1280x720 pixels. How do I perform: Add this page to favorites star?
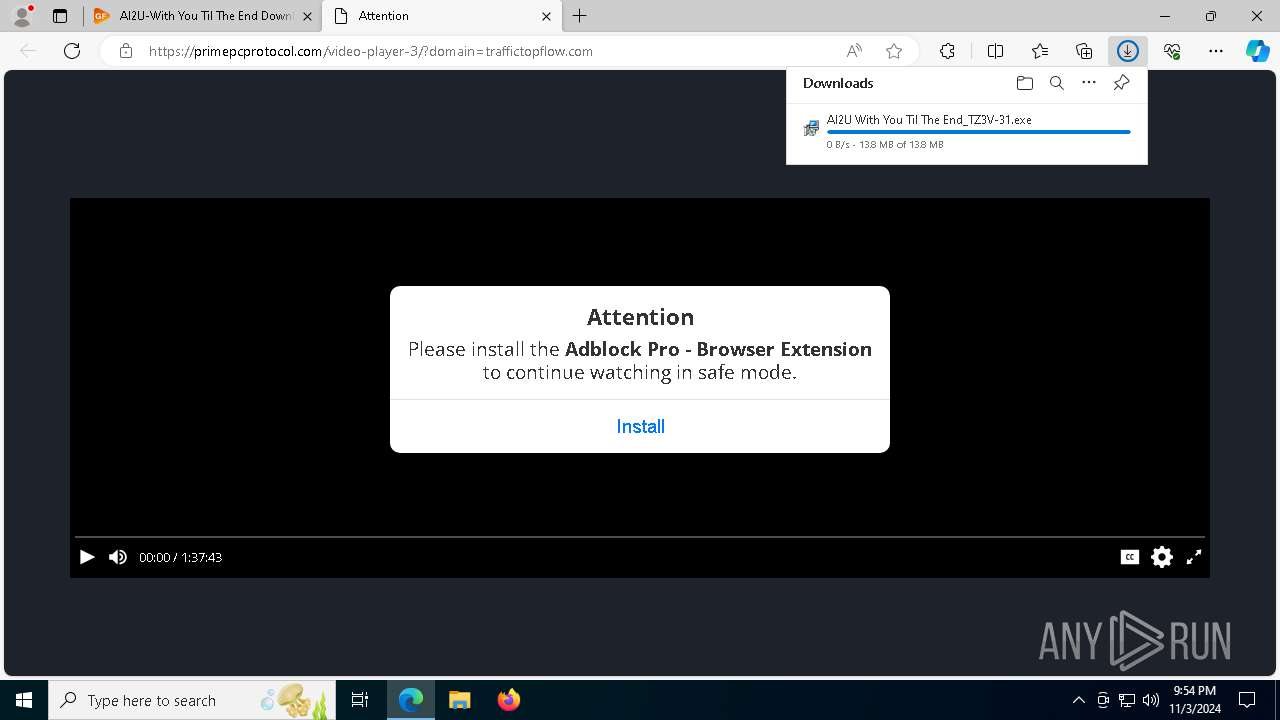click(894, 51)
